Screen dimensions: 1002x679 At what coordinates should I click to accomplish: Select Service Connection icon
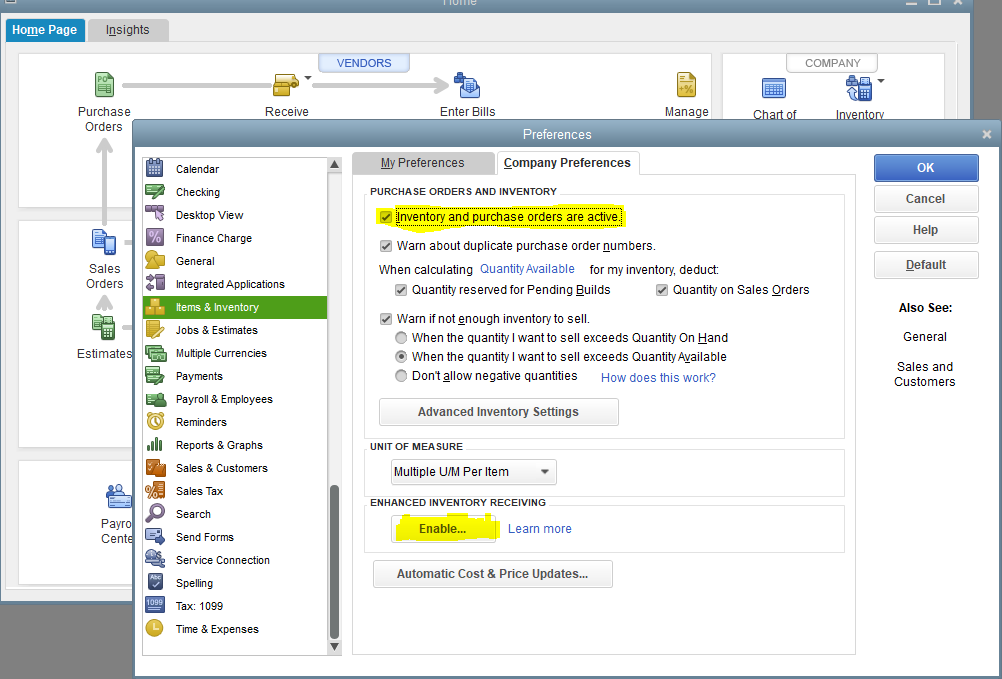155,560
